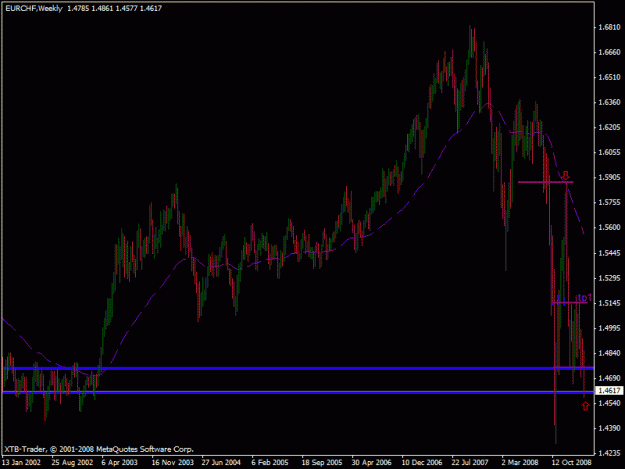Click the 1.6360 price axis label
The height and width of the screenshot is (469, 625).
(609, 102)
